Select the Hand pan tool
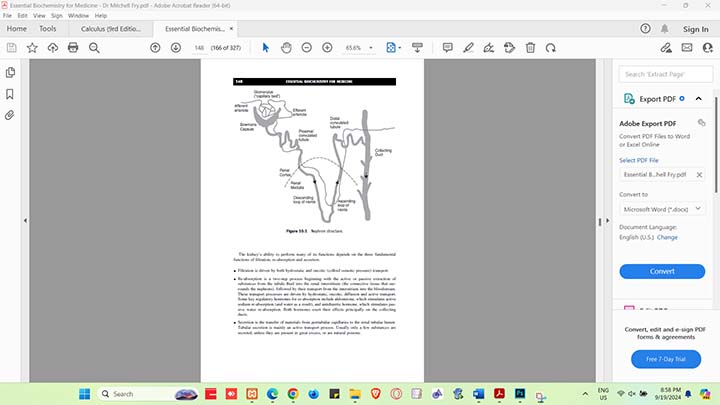 [286, 48]
